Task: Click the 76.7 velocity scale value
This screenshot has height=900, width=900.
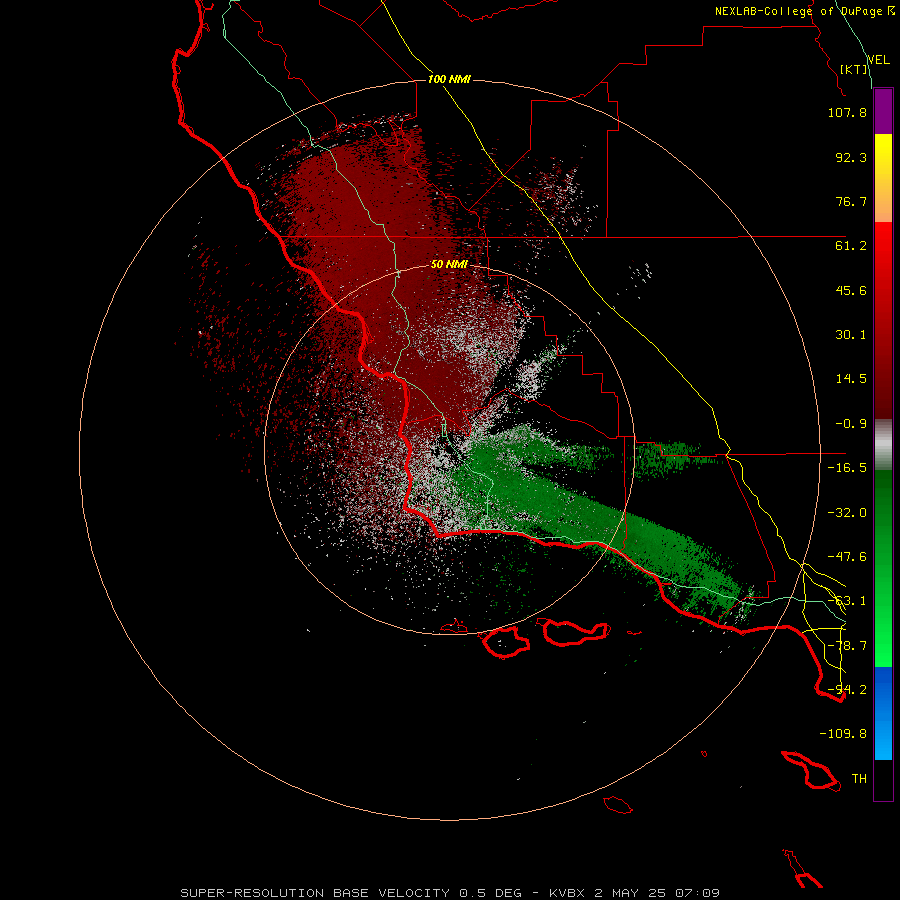Action: pyautogui.click(x=851, y=201)
